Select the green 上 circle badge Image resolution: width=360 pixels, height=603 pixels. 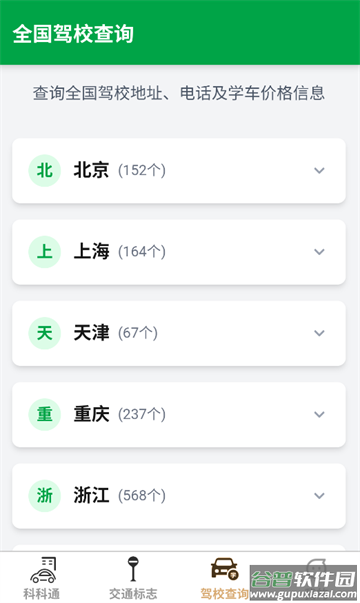pyautogui.click(x=45, y=252)
